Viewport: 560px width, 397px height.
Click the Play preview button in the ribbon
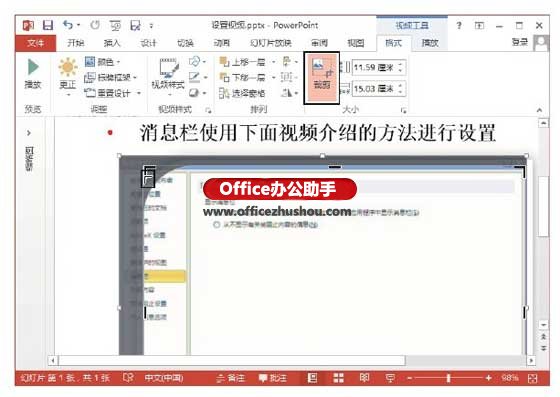click(33, 74)
